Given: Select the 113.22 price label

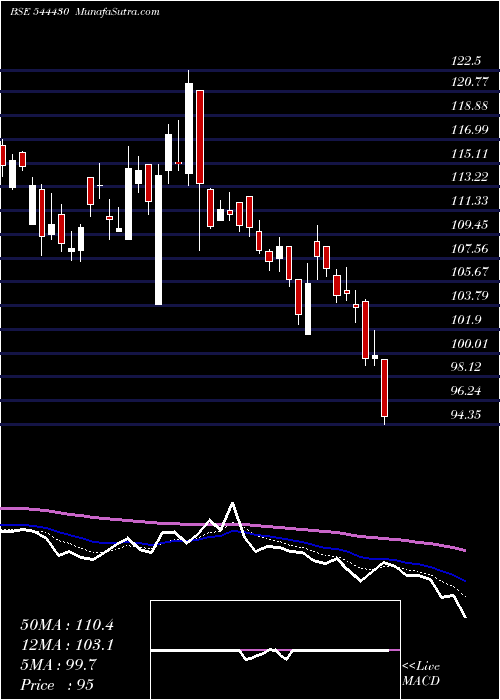Looking at the screenshot, I should (470, 177).
